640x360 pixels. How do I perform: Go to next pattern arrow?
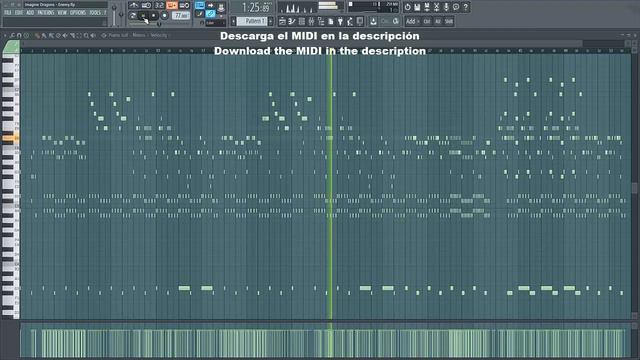tap(271, 21)
